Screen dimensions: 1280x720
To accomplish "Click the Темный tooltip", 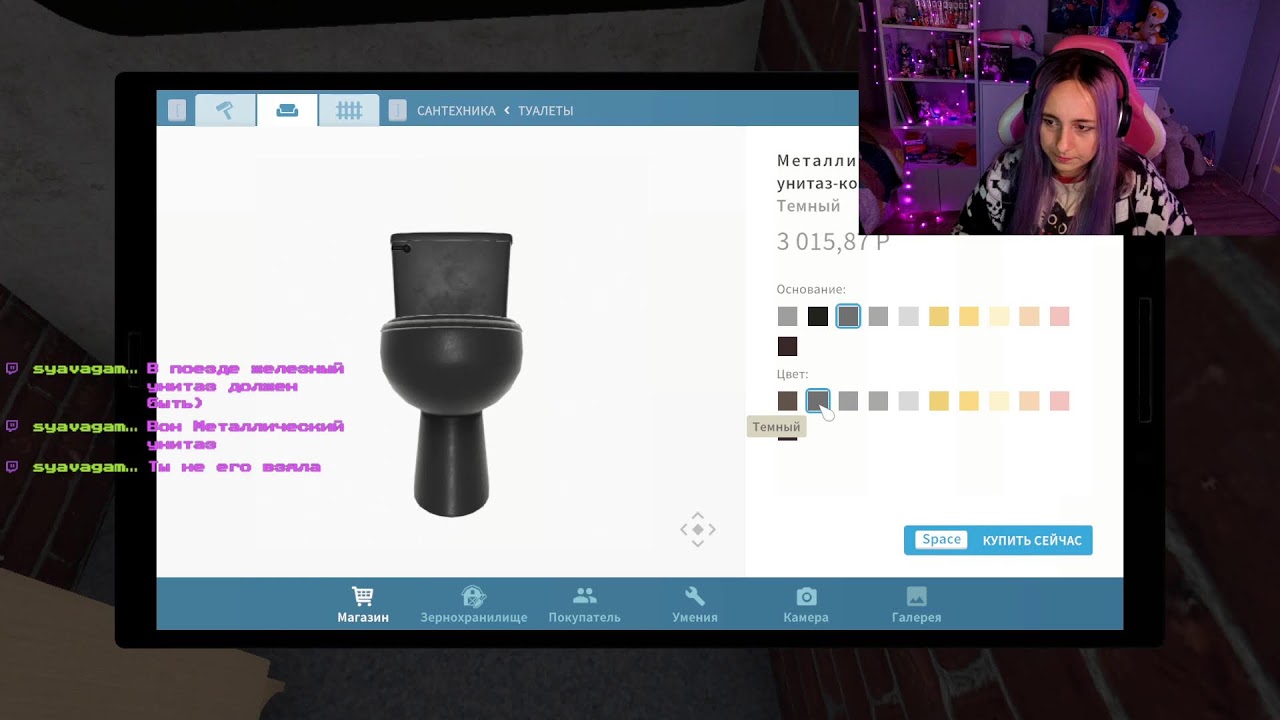I will coord(776,427).
